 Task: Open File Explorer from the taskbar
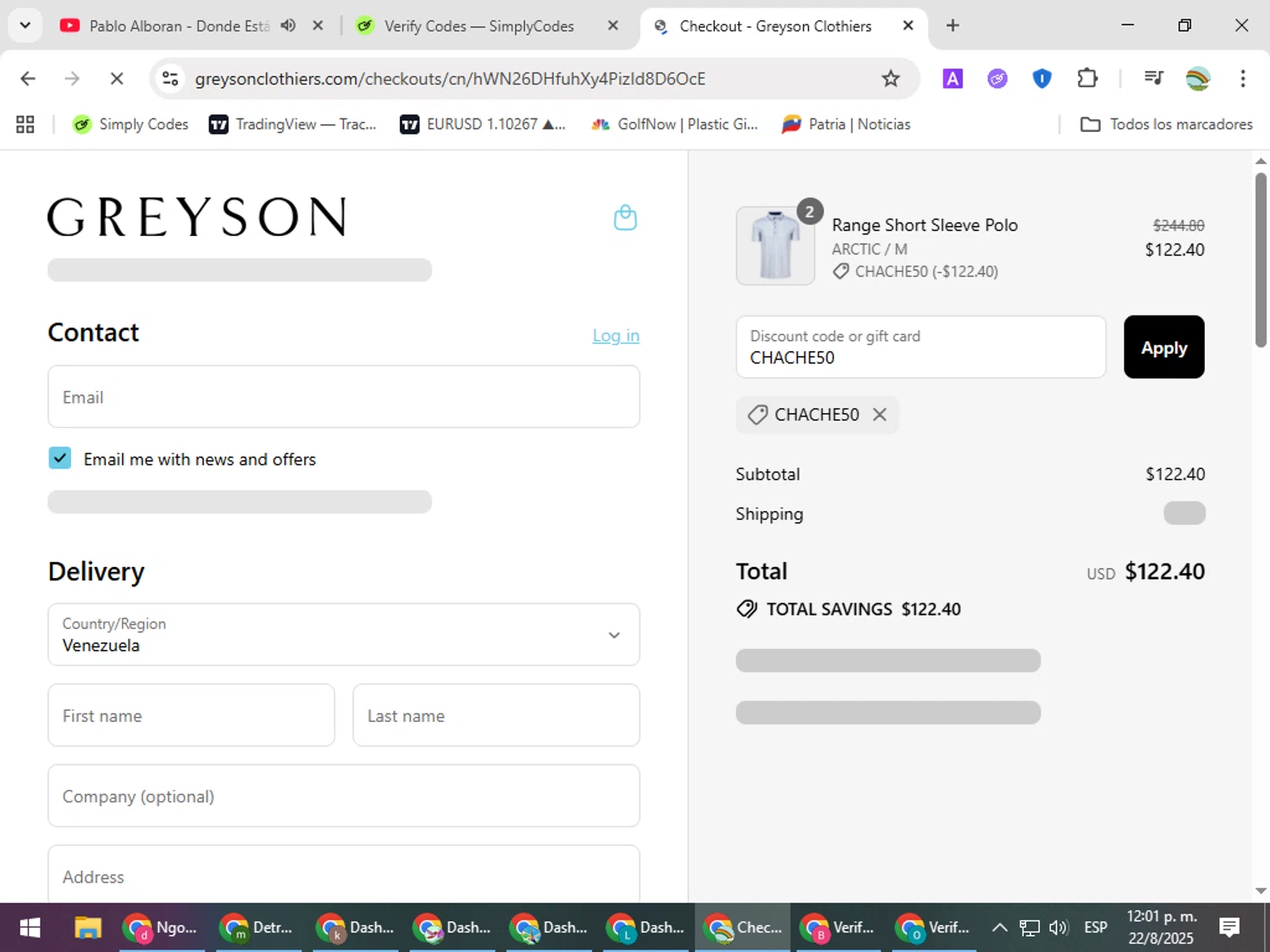[87, 927]
